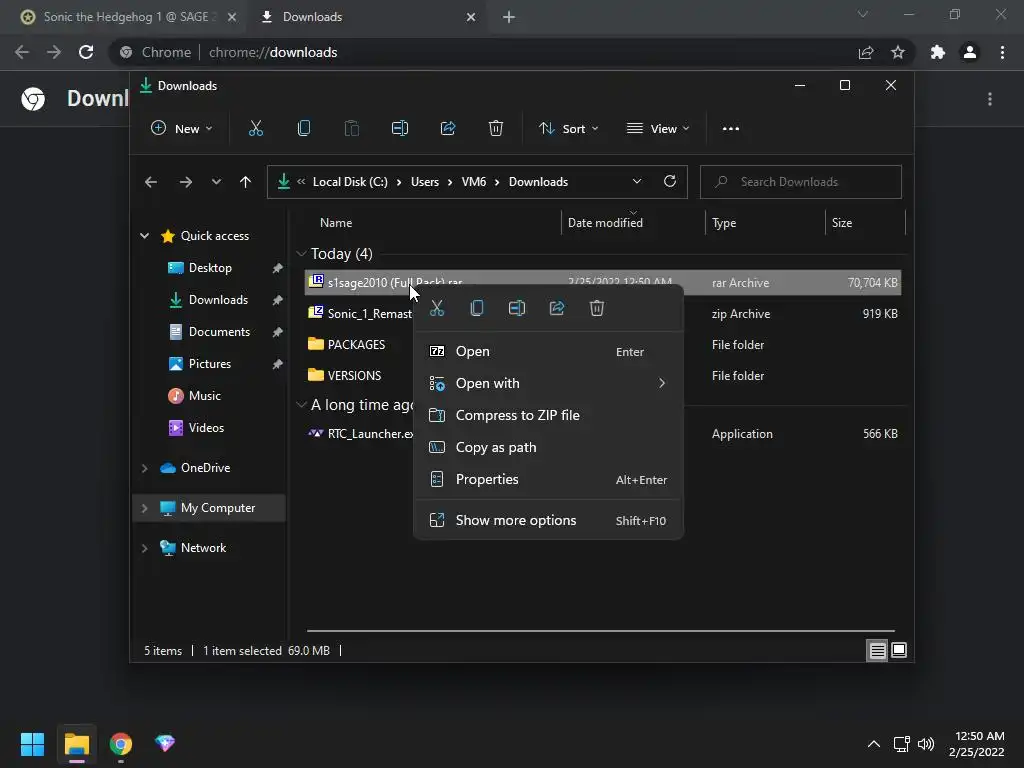Viewport: 1024px width, 768px height.
Task: Select the VERSIONS folder
Action: pos(355,376)
